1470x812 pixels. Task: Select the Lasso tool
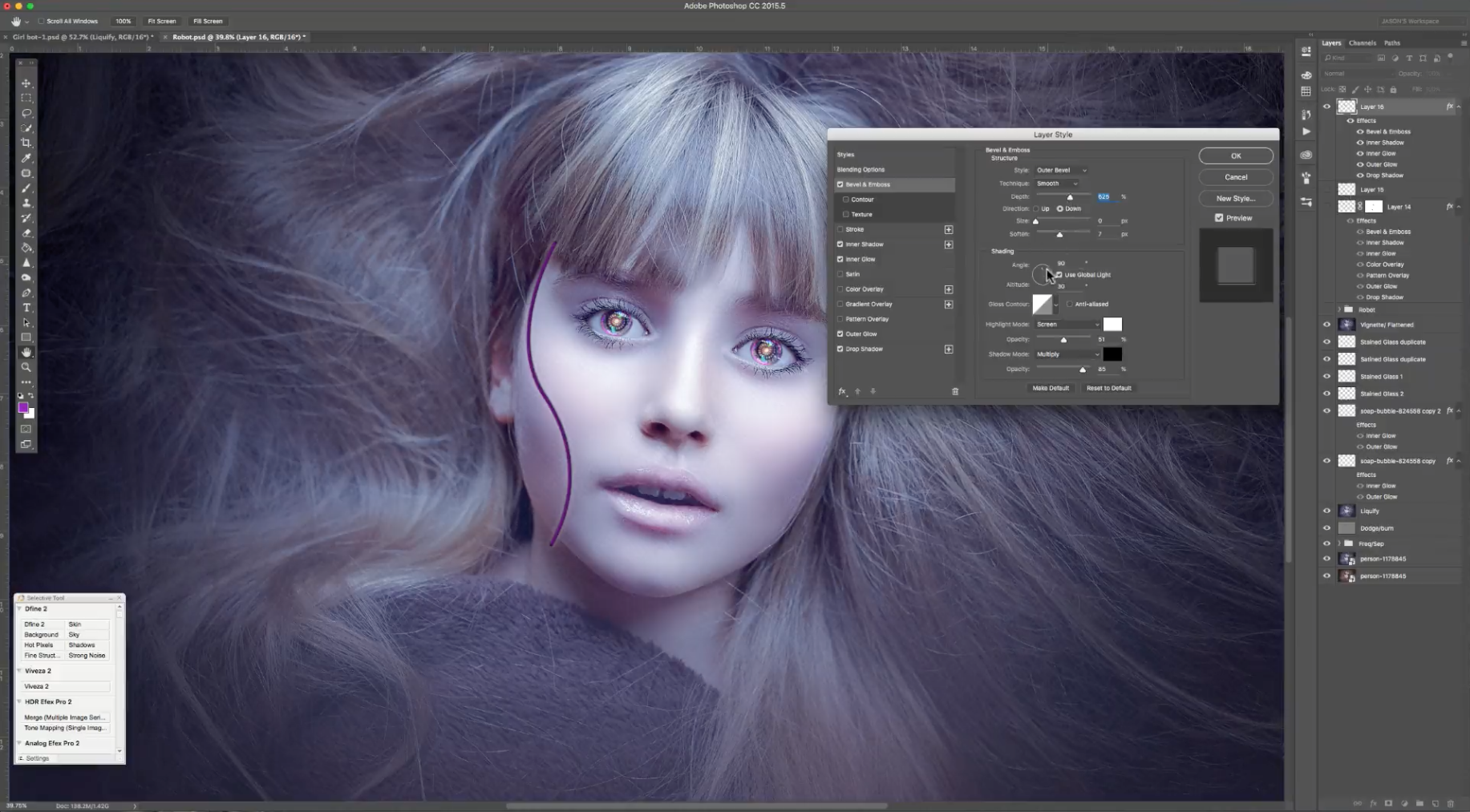click(26, 113)
